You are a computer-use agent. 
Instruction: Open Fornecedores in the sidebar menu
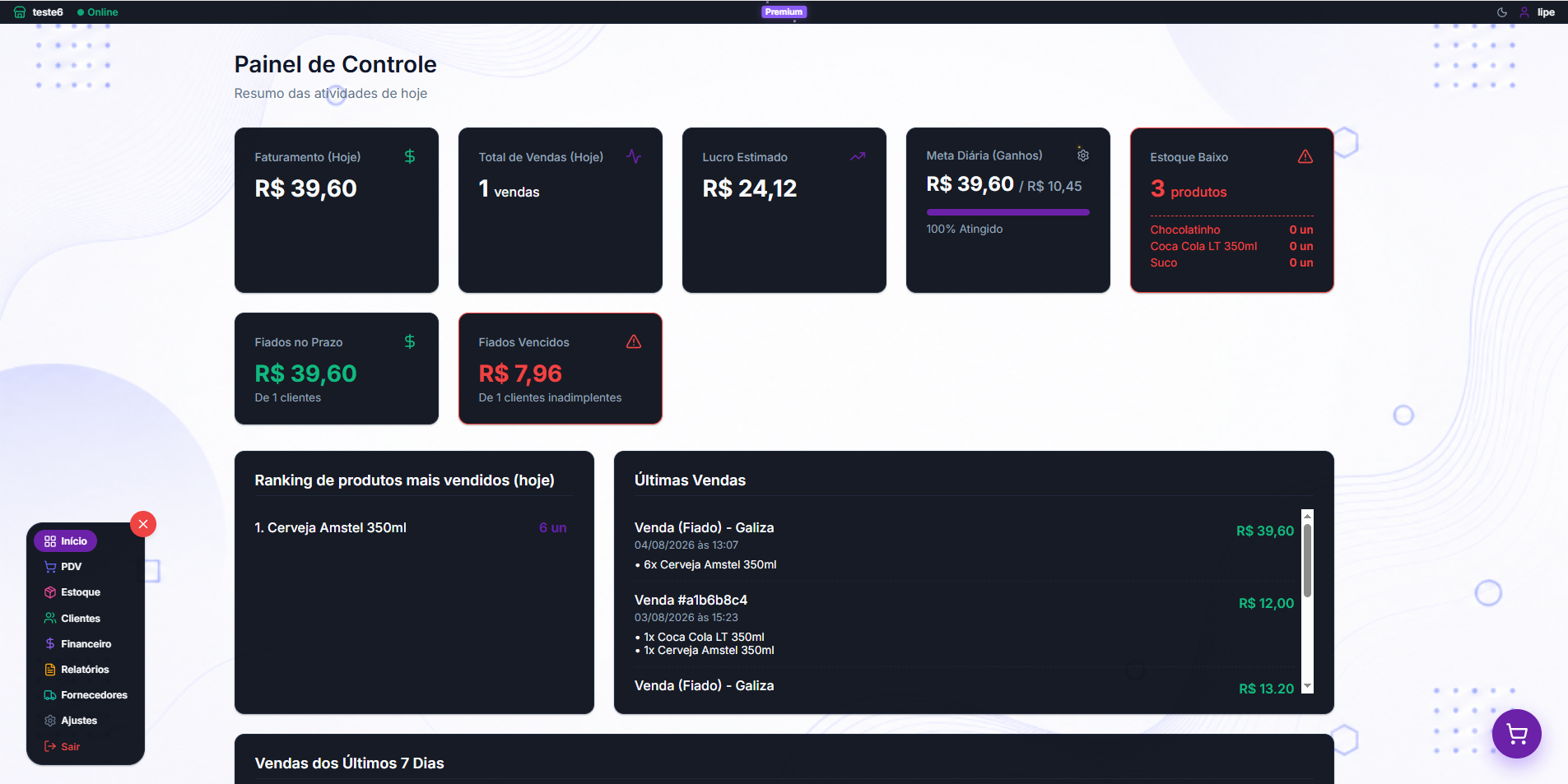(86, 695)
